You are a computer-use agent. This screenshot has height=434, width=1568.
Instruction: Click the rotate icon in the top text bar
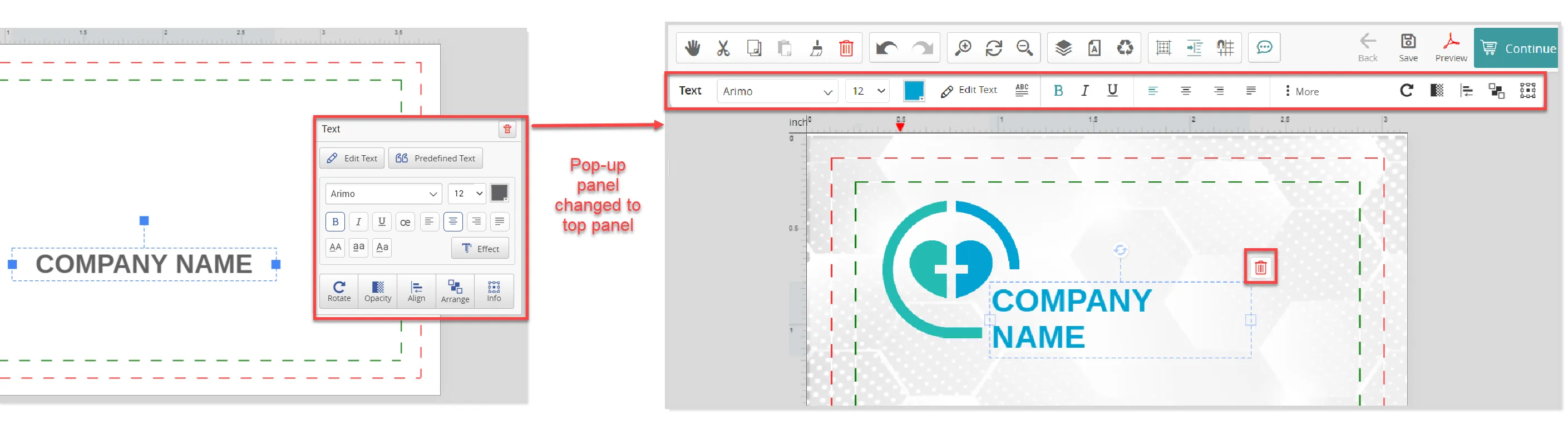click(1406, 91)
